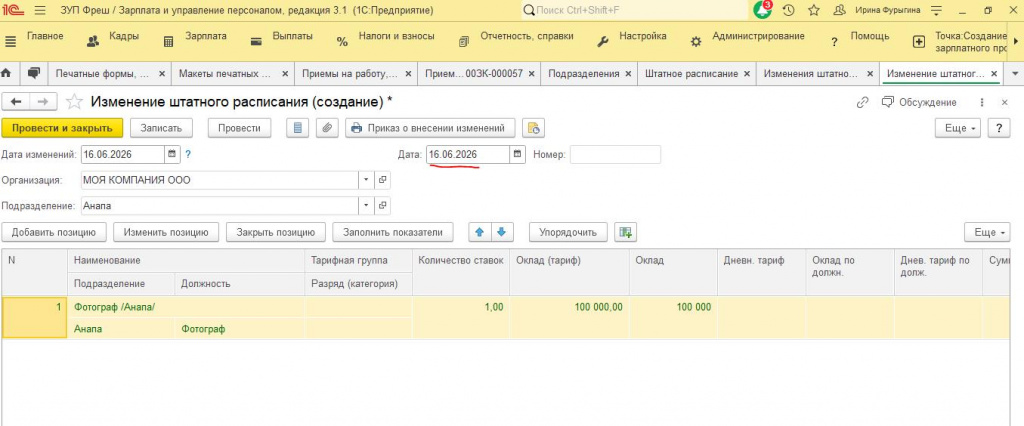
Task: Open calendar for Дата field
Action: pos(517,154)
